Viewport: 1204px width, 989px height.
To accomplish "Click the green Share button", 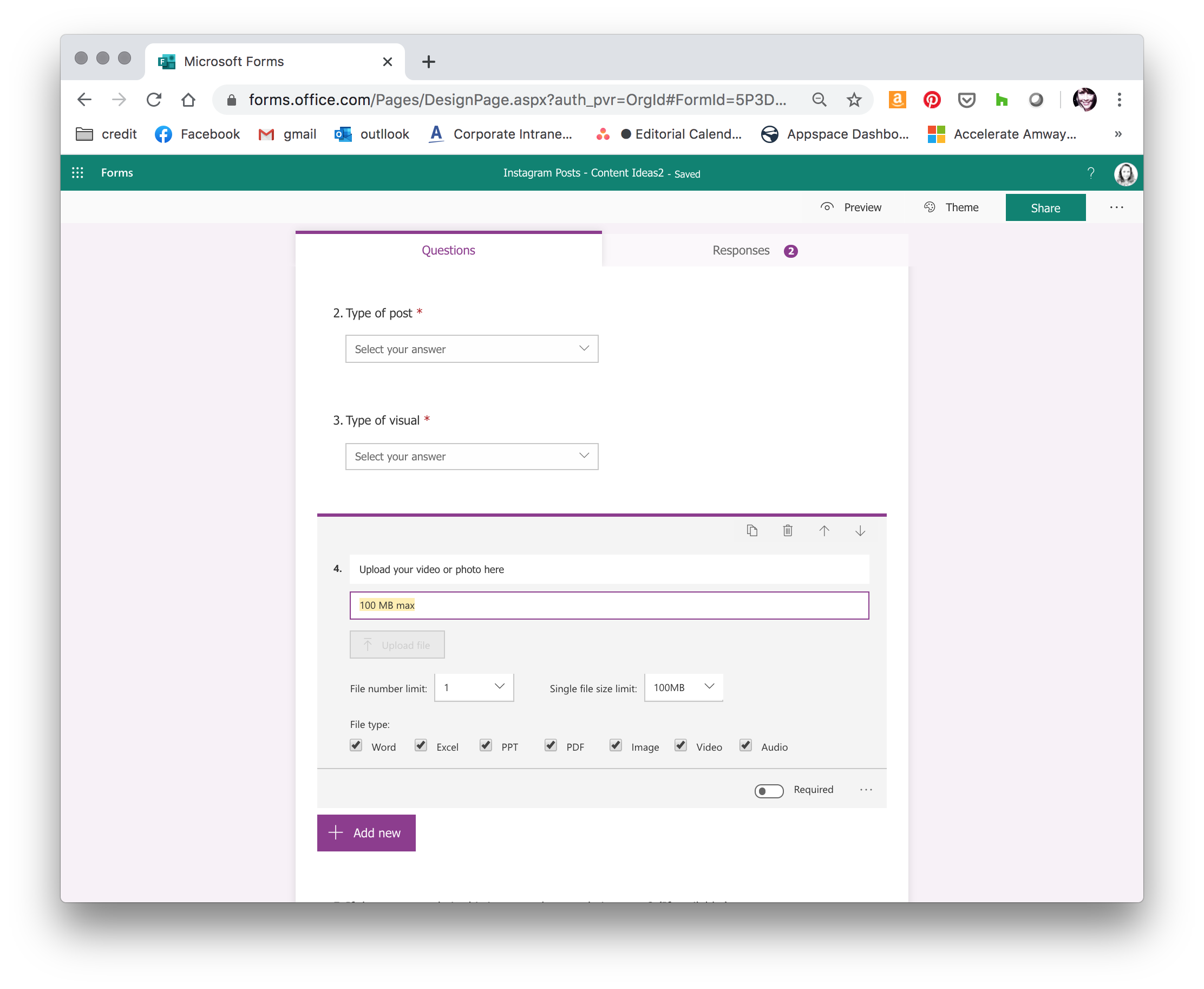I will [1045, 208].
